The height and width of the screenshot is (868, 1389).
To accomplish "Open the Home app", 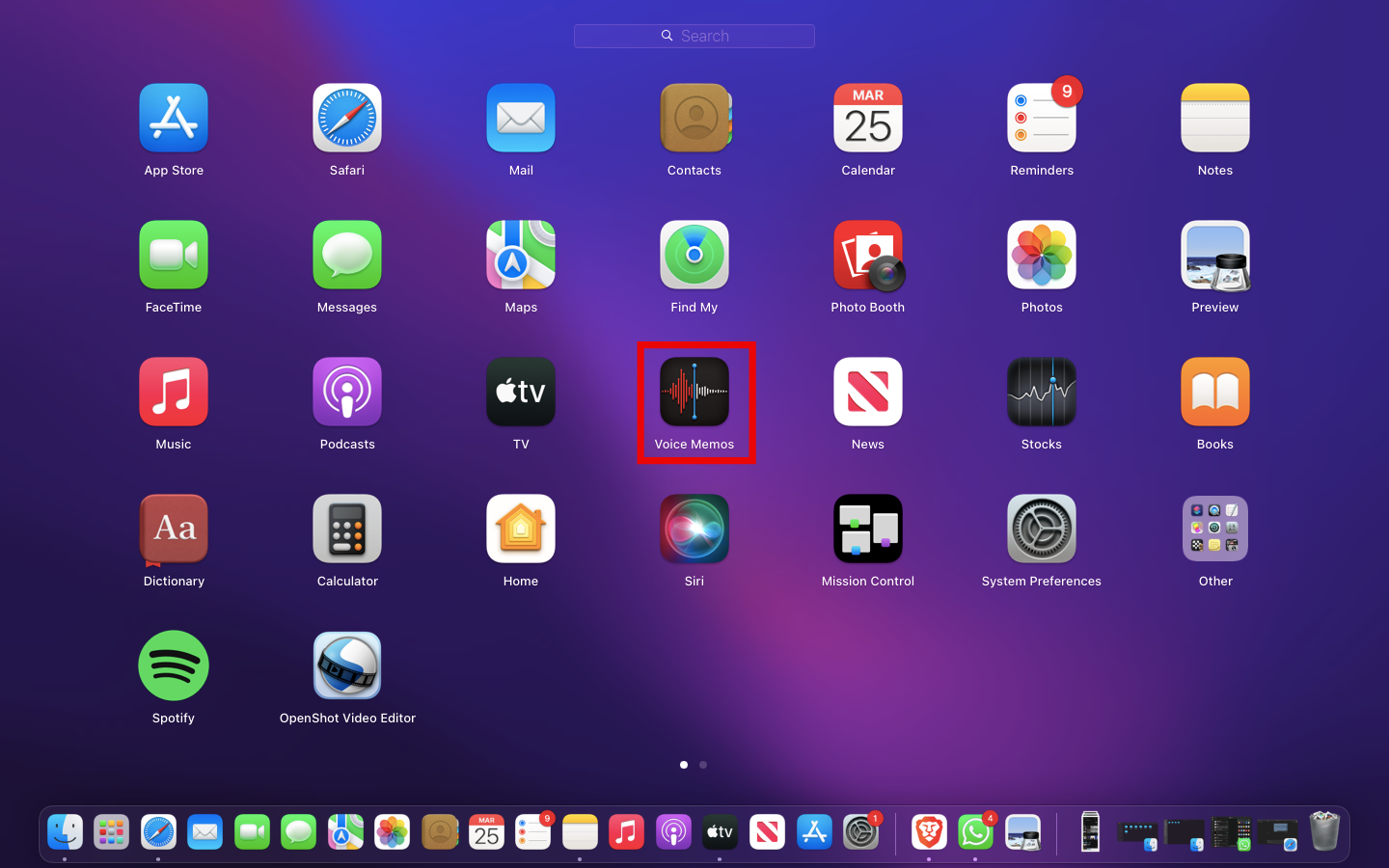I will coord(521,529).
